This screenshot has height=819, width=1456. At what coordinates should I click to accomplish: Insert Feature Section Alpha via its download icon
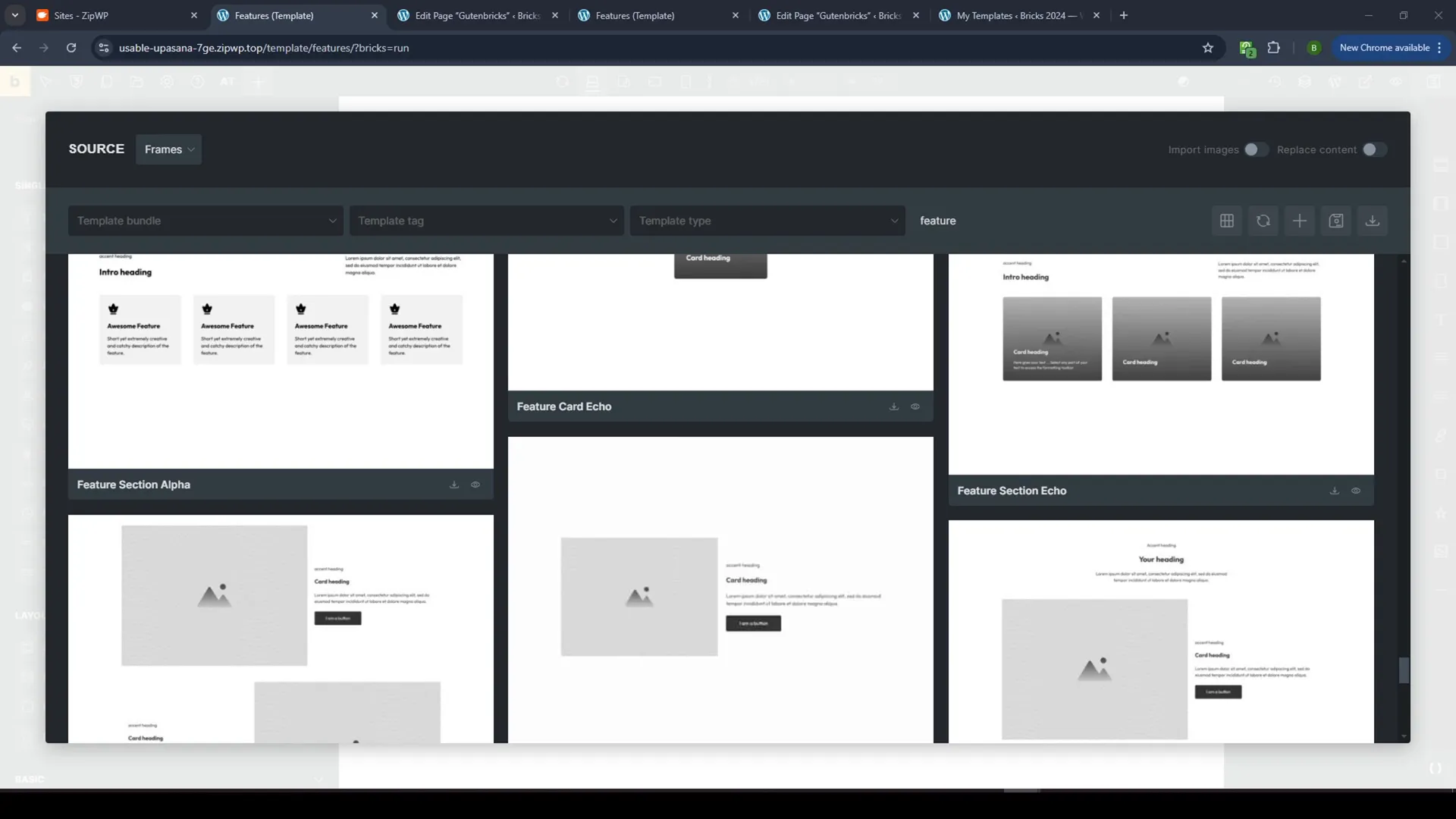point(454,485)
